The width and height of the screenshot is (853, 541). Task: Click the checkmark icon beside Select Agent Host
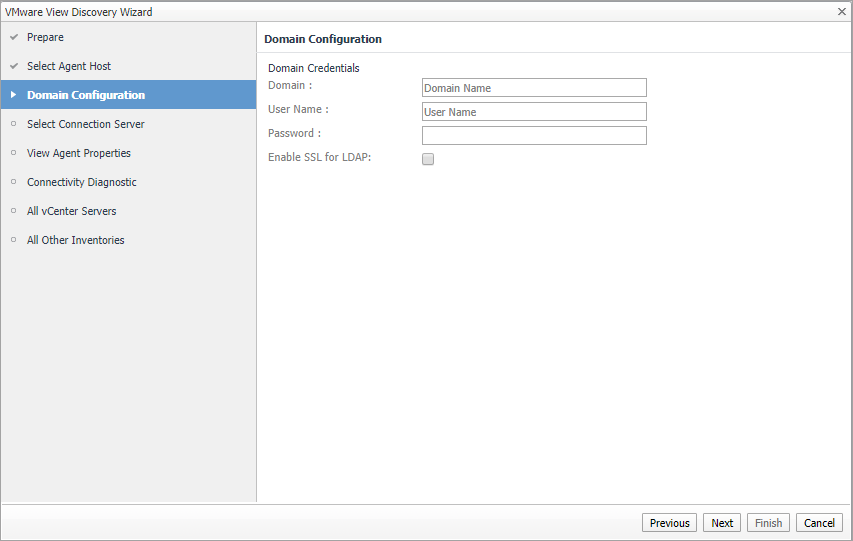(x=14, y=66)
